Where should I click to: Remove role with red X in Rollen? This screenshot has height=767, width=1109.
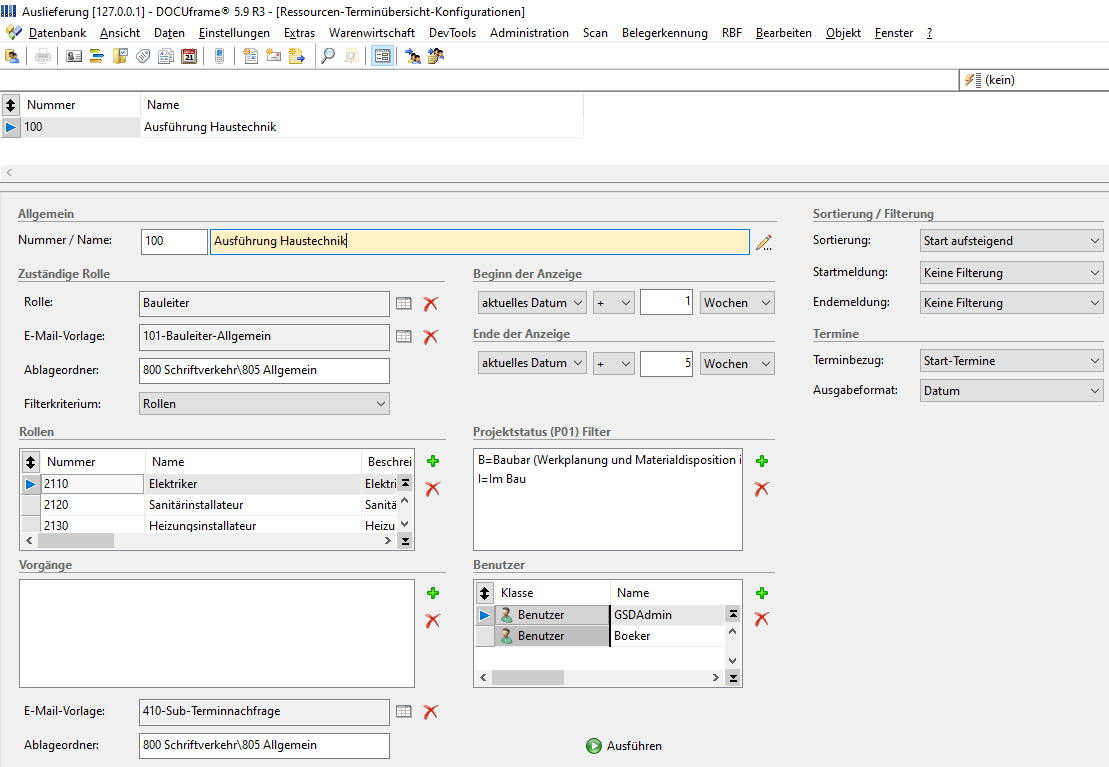click(x=433, y=488)
